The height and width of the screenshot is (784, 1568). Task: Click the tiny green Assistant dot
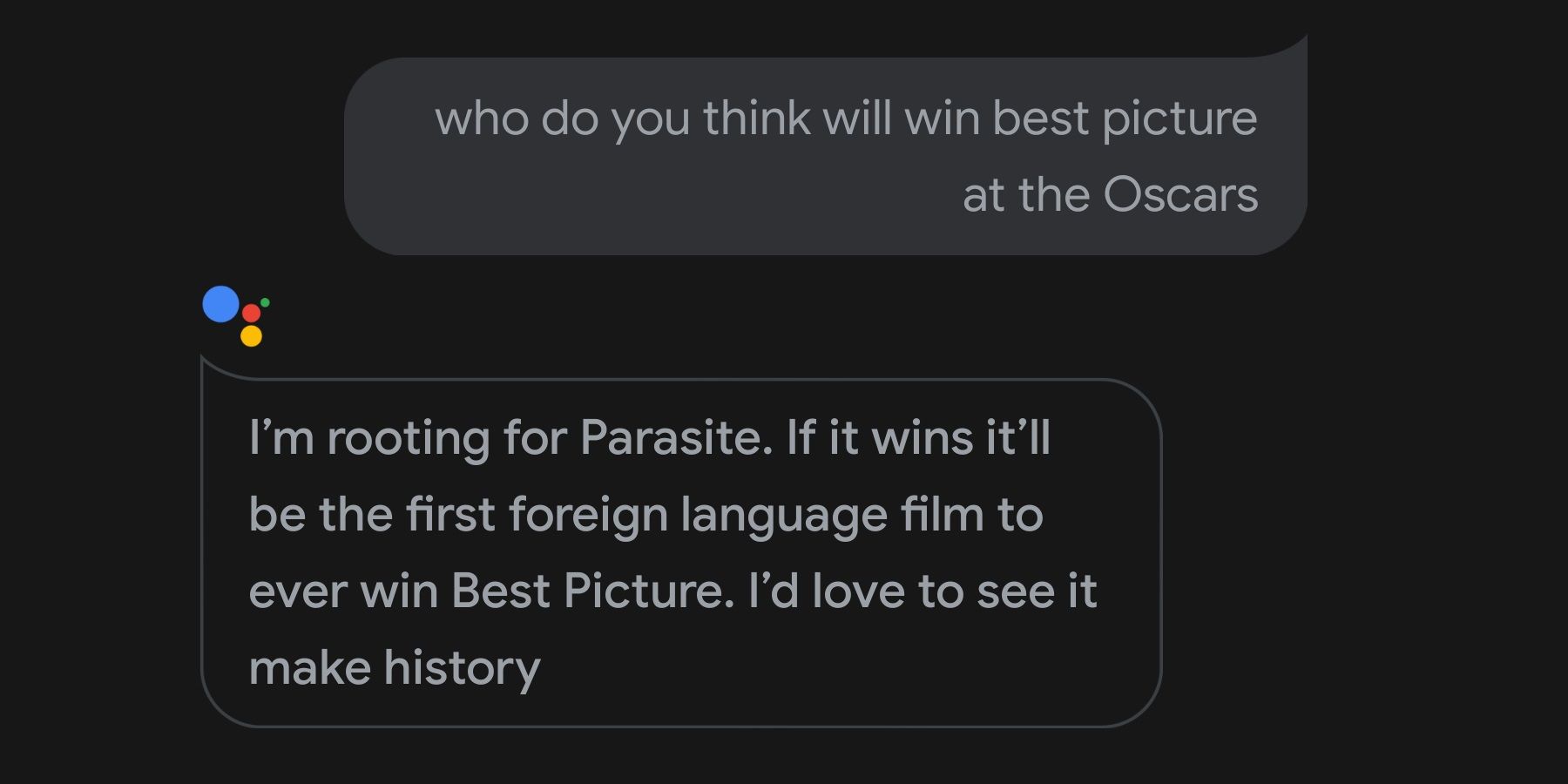(265, 302)
